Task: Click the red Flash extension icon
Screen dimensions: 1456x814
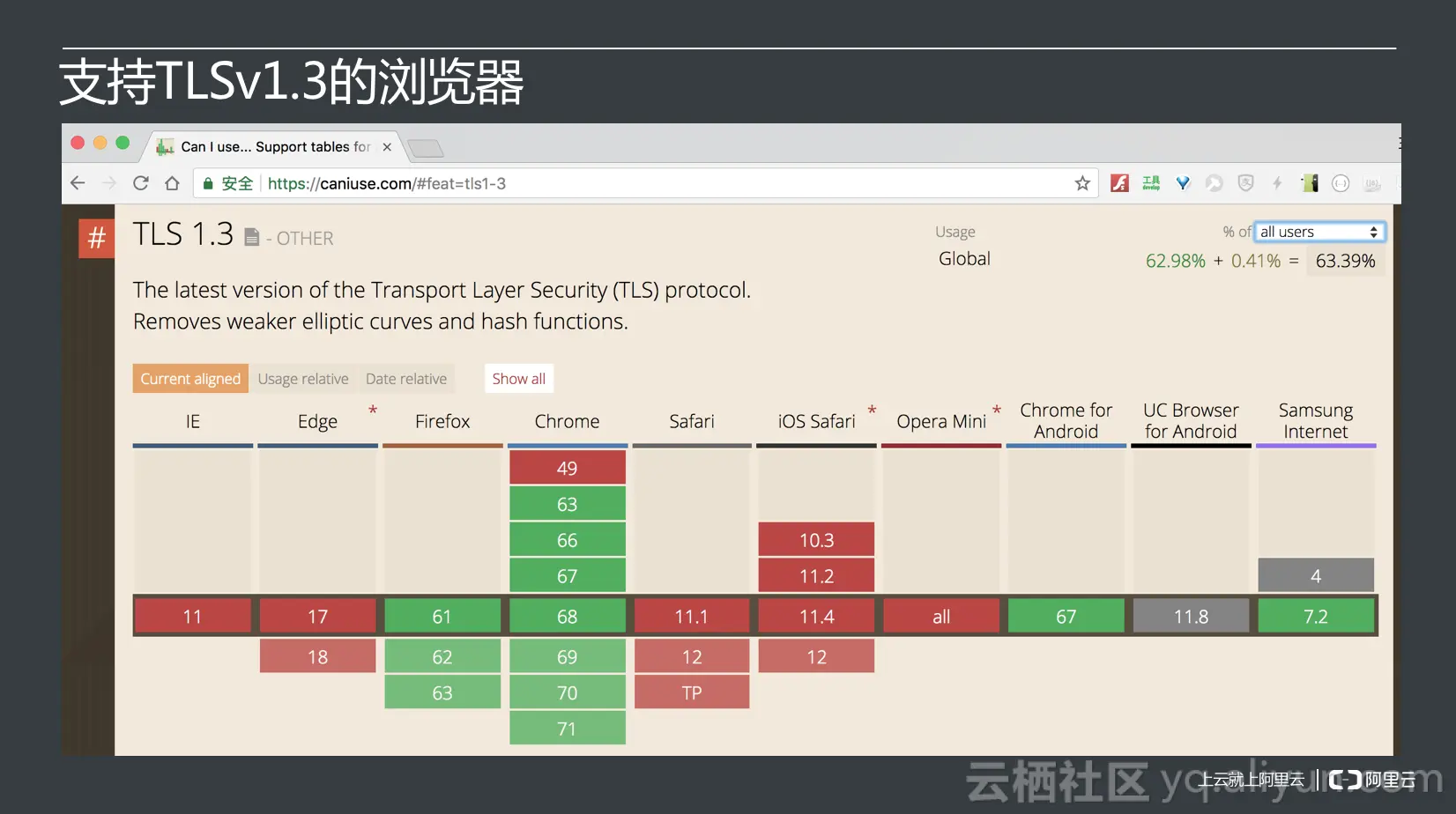Action: [1119, 183]
